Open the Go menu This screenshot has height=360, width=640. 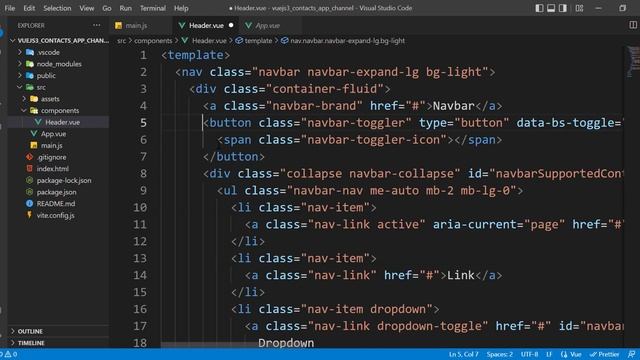[x=107, y=8]
